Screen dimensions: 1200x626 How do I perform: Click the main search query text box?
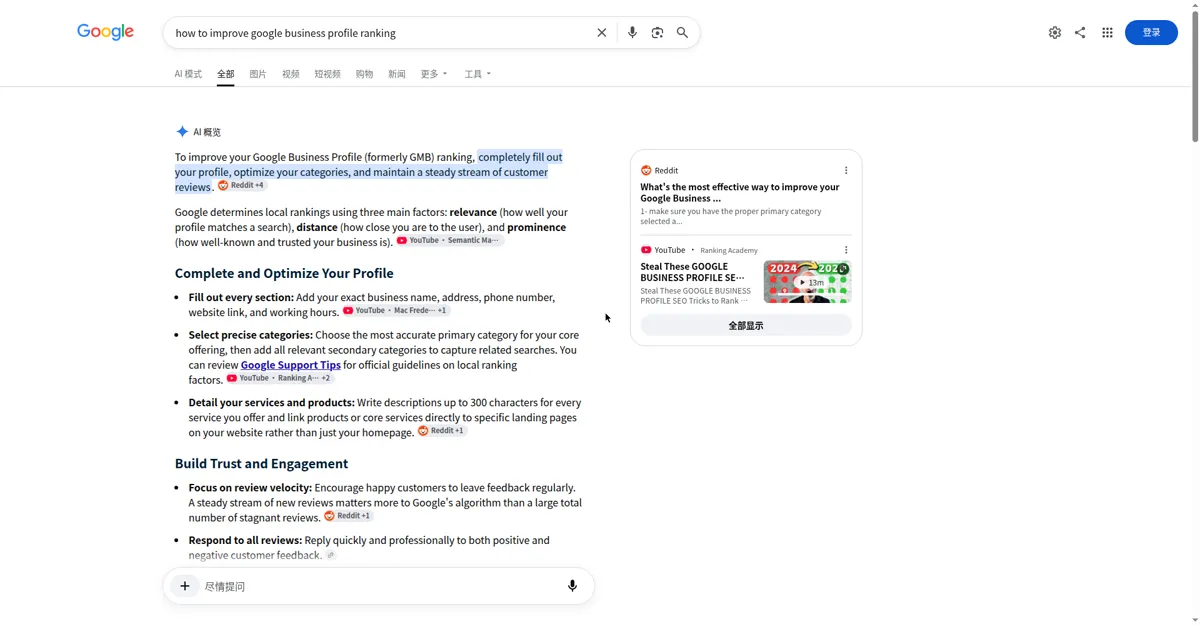pos(380,33)
